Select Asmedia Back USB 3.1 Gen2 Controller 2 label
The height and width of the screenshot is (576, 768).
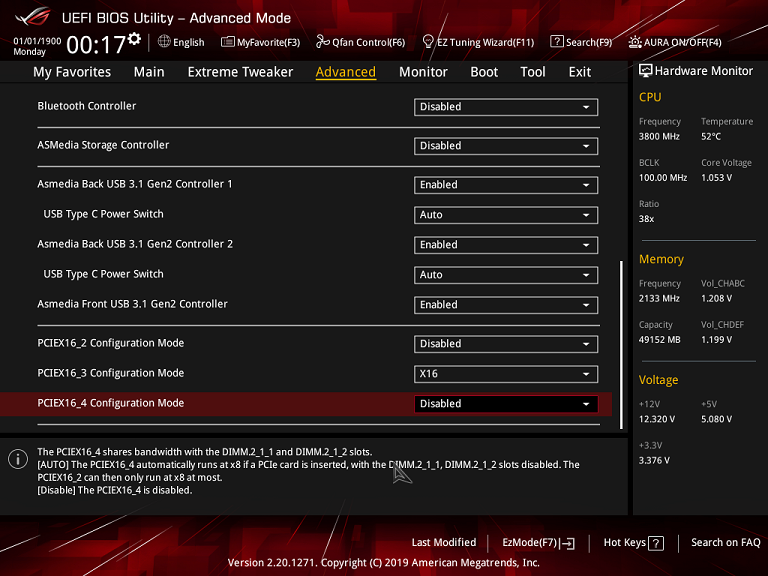(x=135, y=244)
